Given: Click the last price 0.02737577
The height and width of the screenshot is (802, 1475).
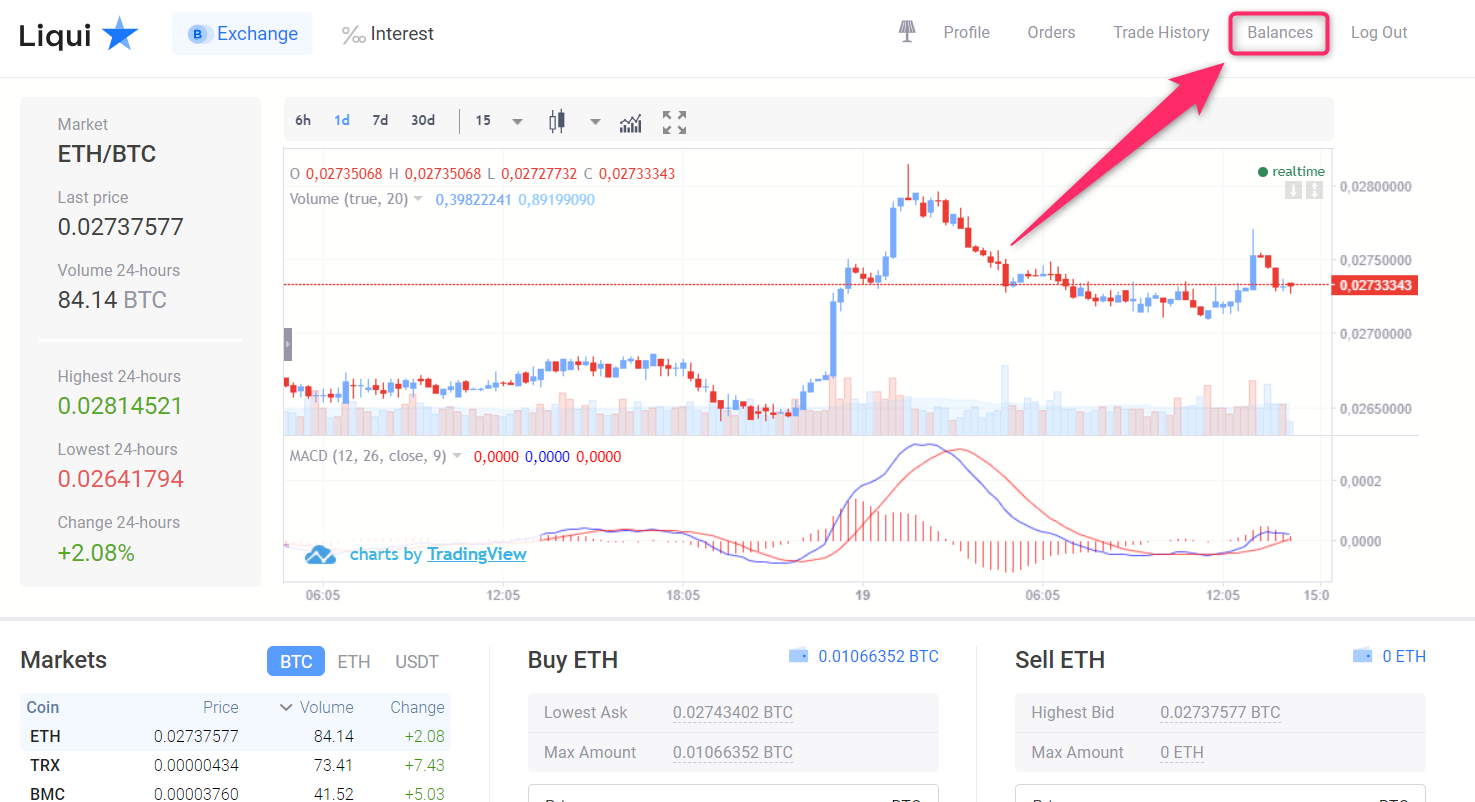Looking at the screenshot, I should tap(121, 227).
